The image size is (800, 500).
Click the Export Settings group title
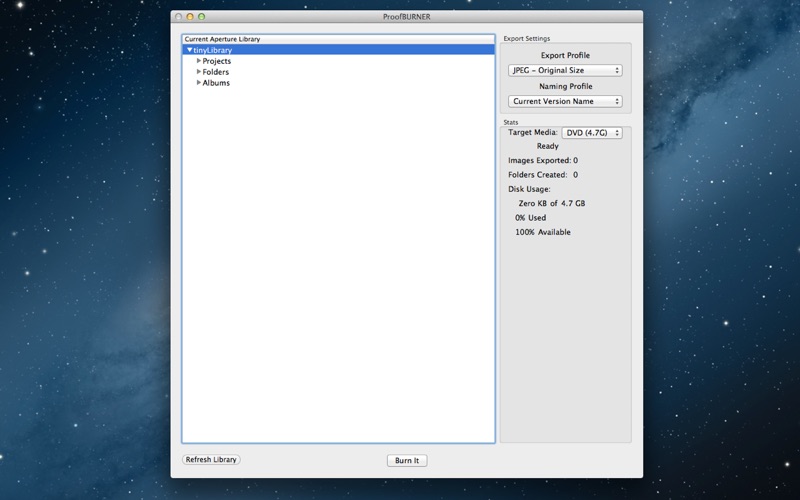[x=527, y=38]
